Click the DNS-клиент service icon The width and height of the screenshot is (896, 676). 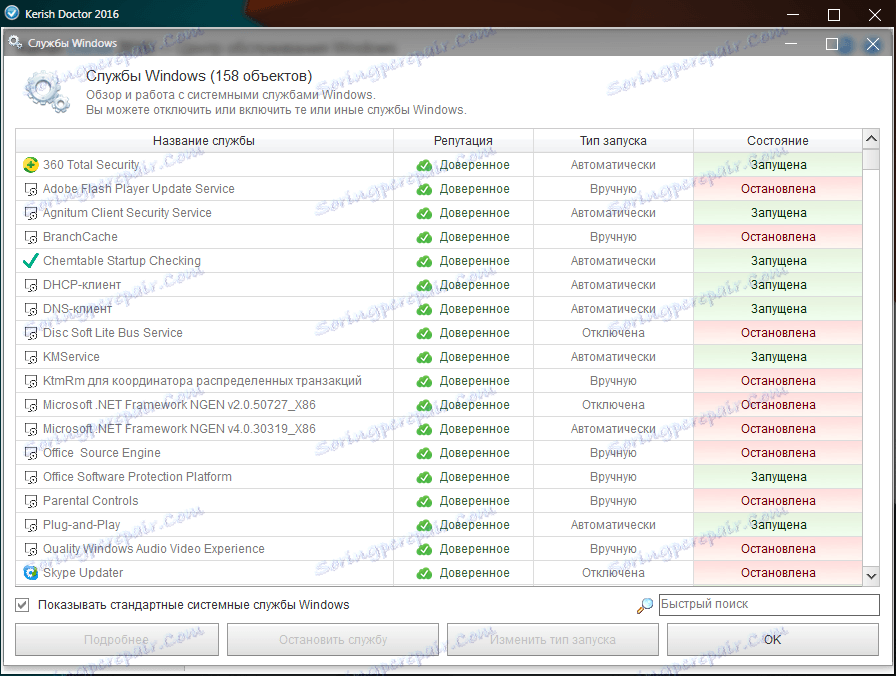[30, 309]
